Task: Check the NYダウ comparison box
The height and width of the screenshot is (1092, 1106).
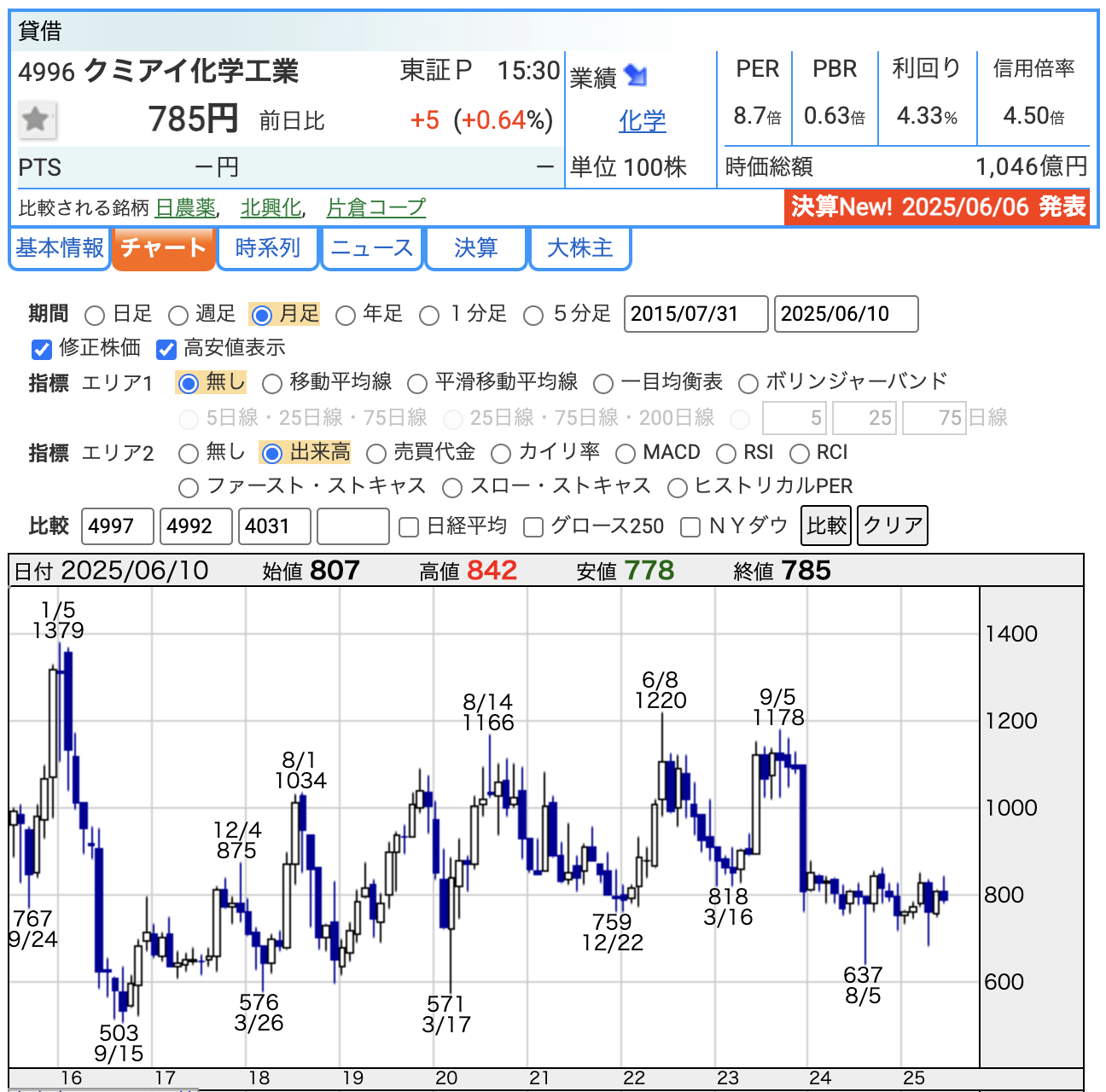Action: (x=690, y=527)
